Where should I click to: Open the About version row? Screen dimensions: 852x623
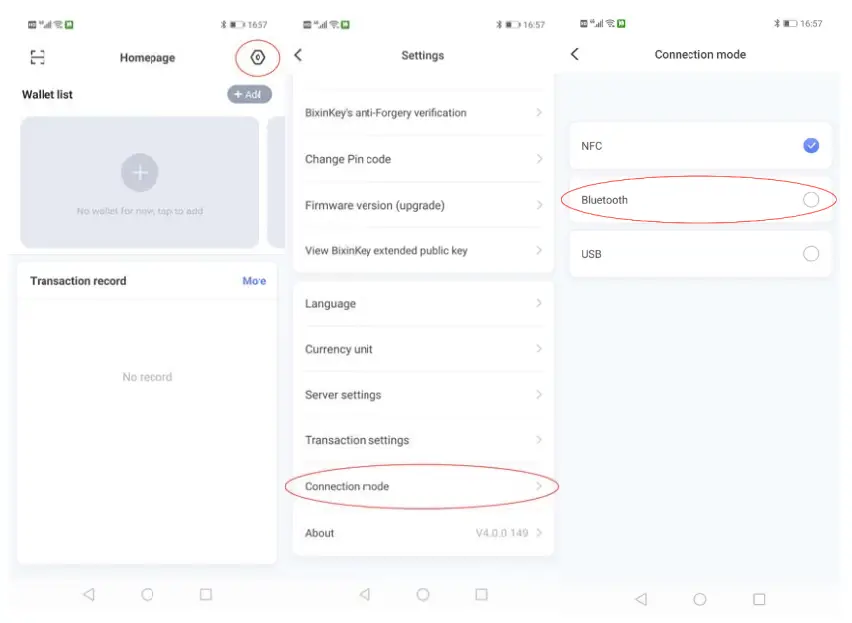point(422,533)
